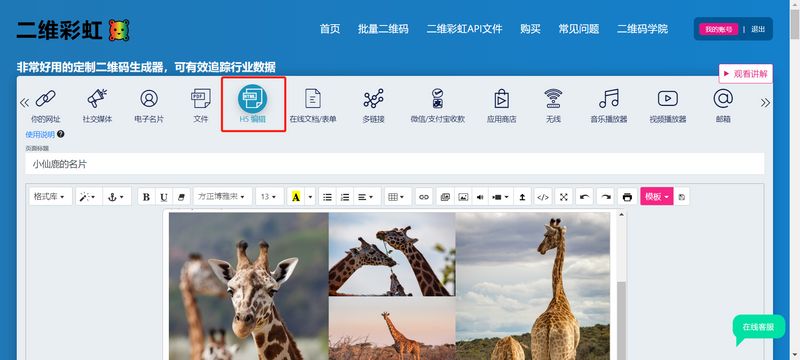Open the pink 模板 templates dropdown
Viewport: 800px width, 360px height.
point(657,196)
